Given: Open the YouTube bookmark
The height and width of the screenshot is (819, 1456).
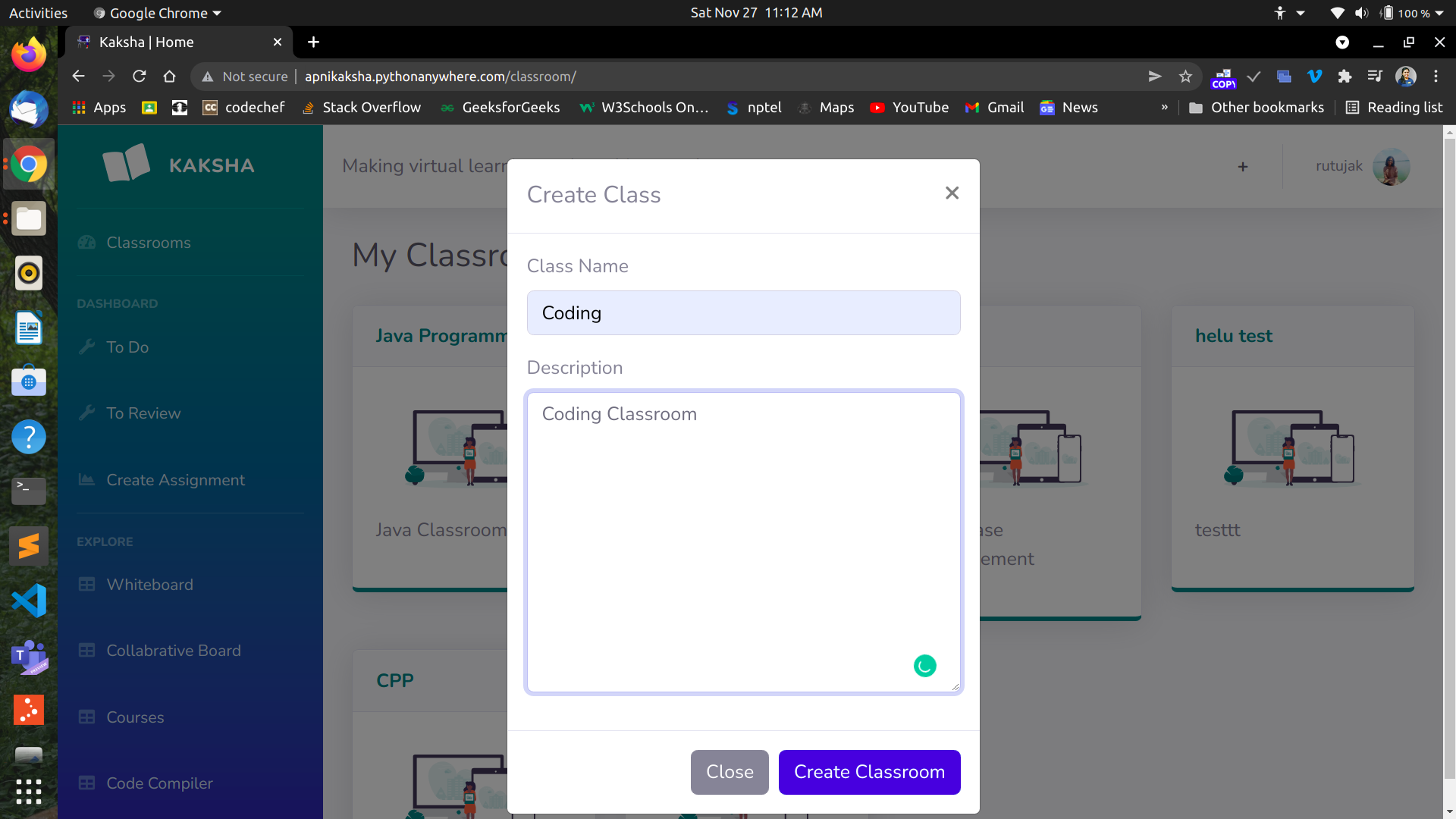Looking at the screenshot, I should 909,108.
